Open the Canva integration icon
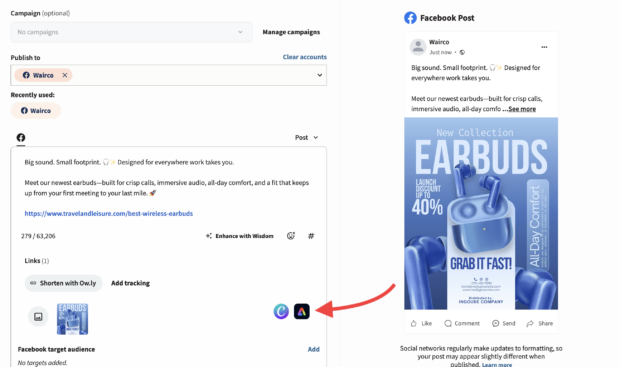The image size is (620, 367). pos(281,312)
